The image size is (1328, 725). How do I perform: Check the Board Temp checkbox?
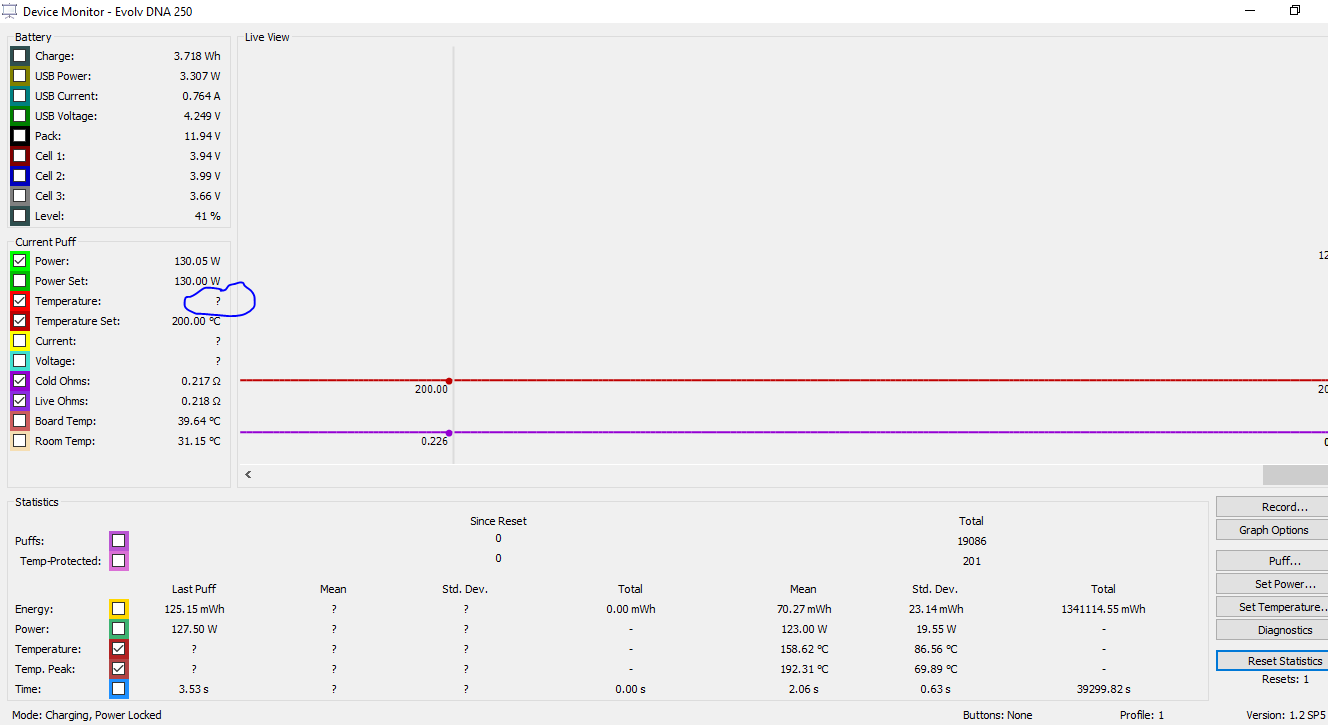point(19,421)
